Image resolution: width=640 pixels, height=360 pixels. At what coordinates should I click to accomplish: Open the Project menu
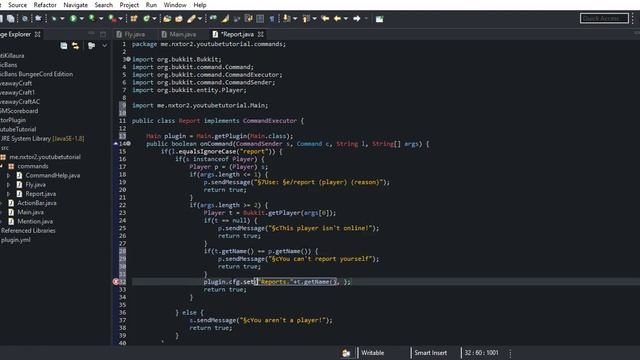129,5
